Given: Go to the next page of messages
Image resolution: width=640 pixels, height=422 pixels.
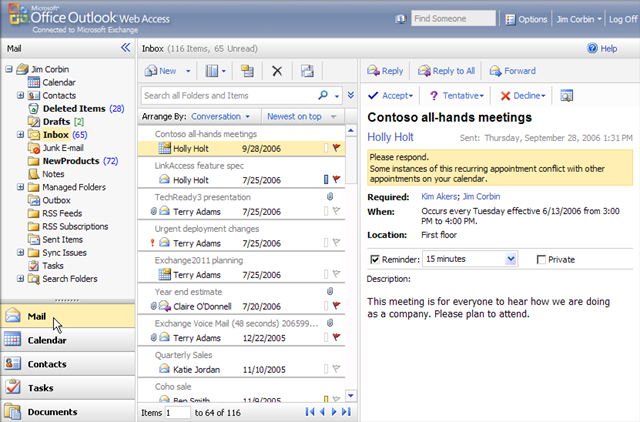Looking at the screenshot, I should click(334, 411).
